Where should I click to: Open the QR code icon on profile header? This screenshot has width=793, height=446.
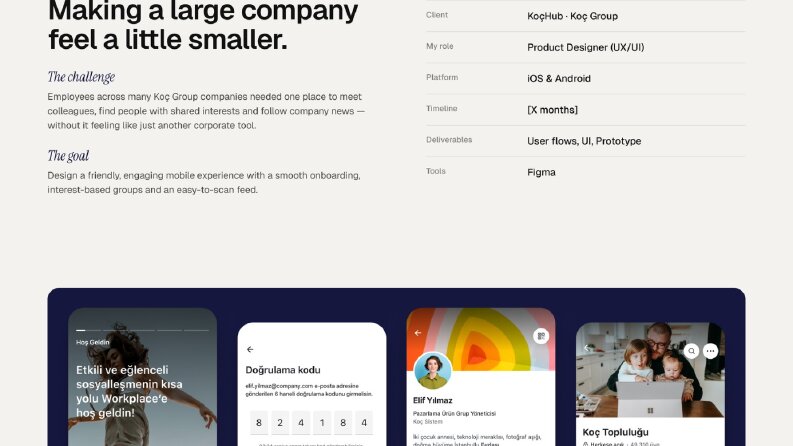(x=541, y=336)
